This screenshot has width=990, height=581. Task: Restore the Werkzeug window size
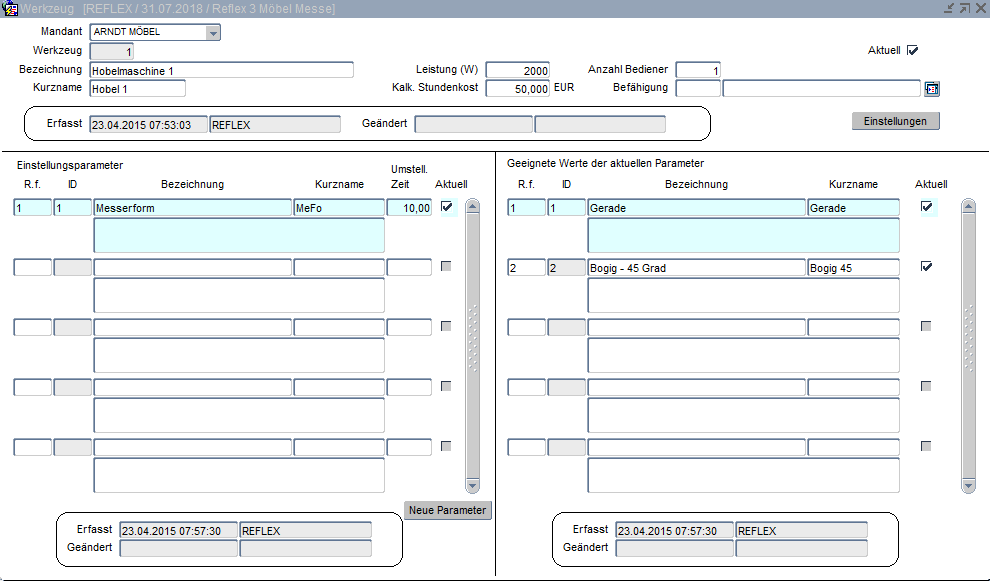pyautogui.click(x=964, y=8)
